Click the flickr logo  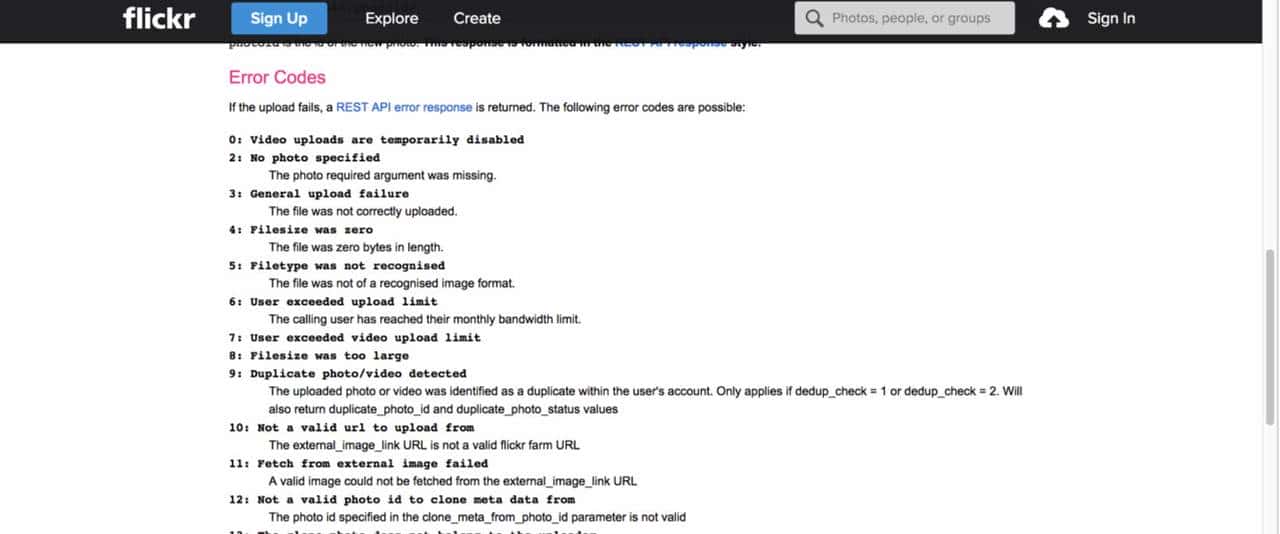[x=158, y=18]
